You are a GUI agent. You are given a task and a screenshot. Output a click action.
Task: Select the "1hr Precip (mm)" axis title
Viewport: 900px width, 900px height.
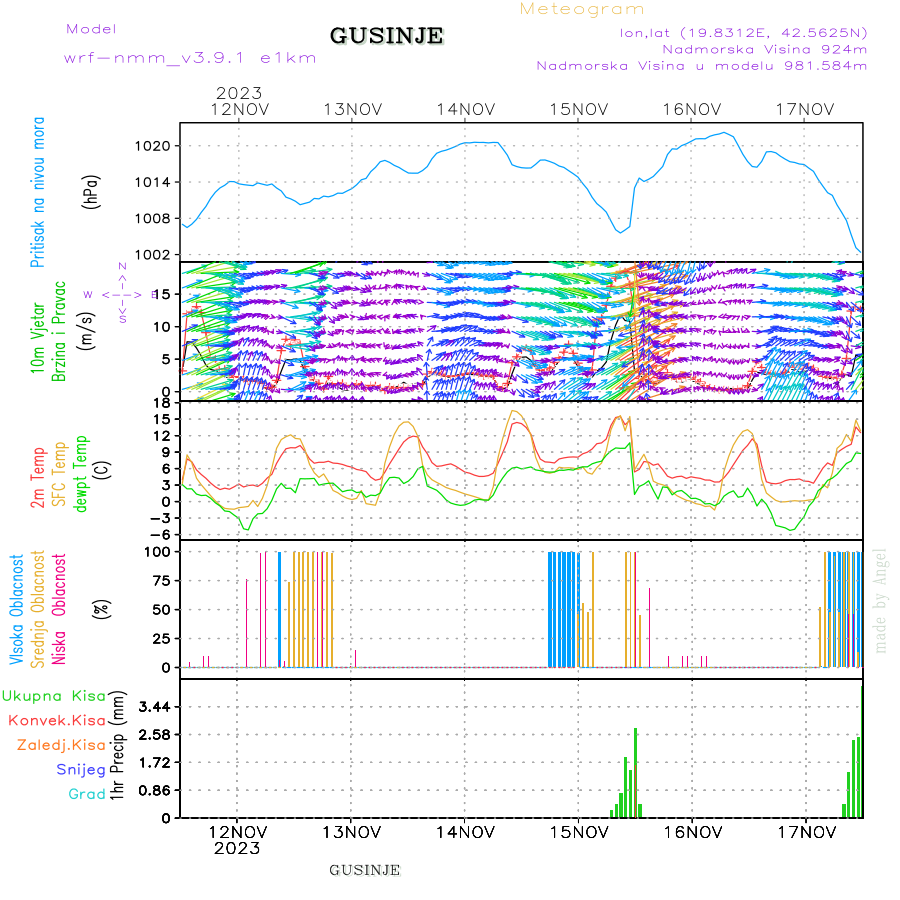click(x=117, y=746)
